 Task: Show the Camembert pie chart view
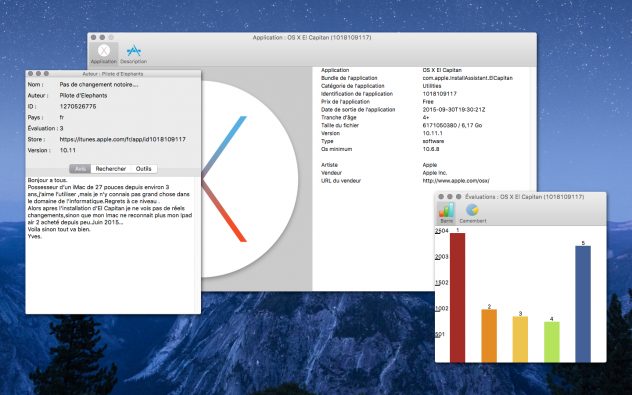[473, 212]
